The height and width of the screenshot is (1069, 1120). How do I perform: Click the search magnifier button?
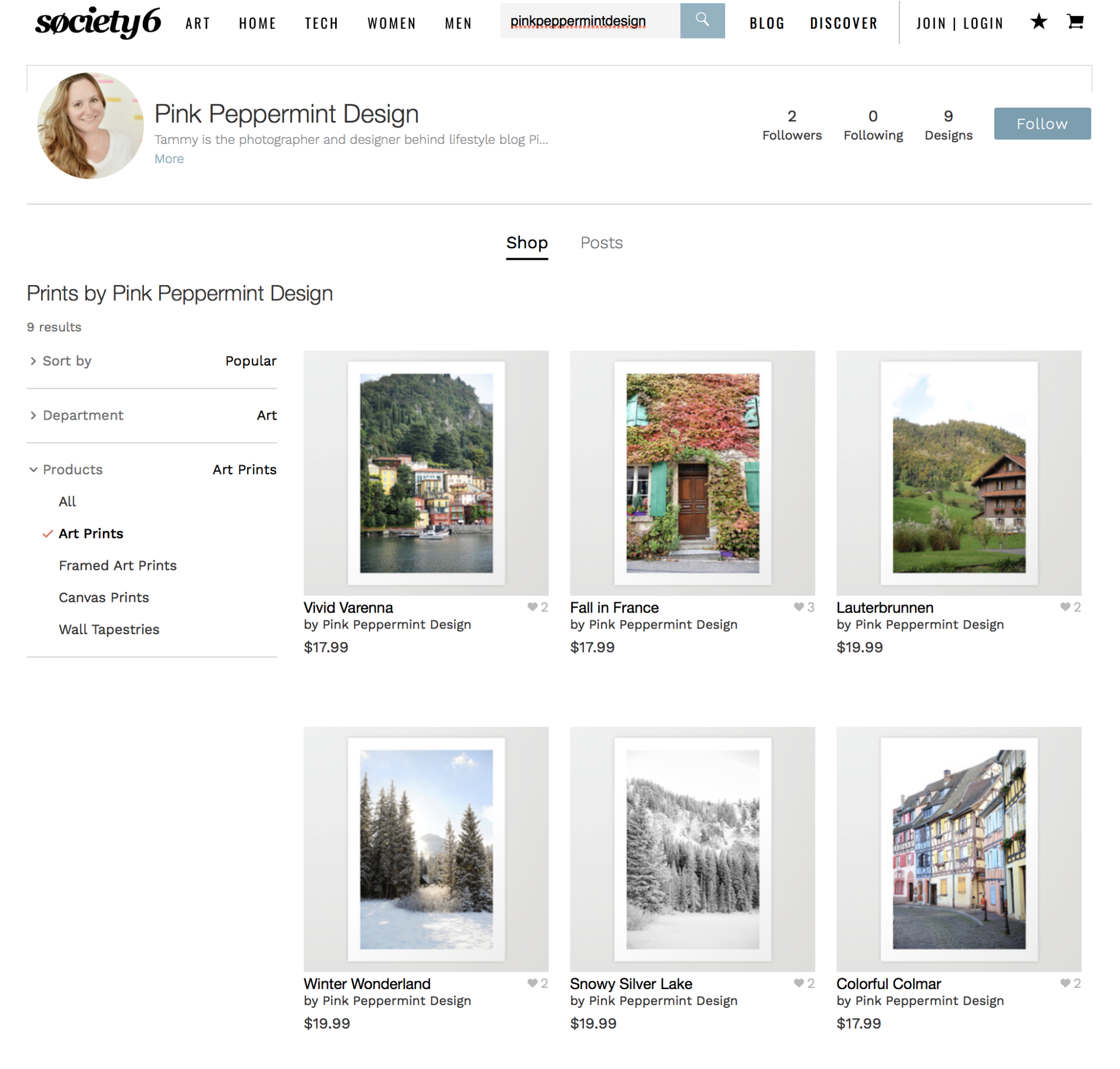702,20
